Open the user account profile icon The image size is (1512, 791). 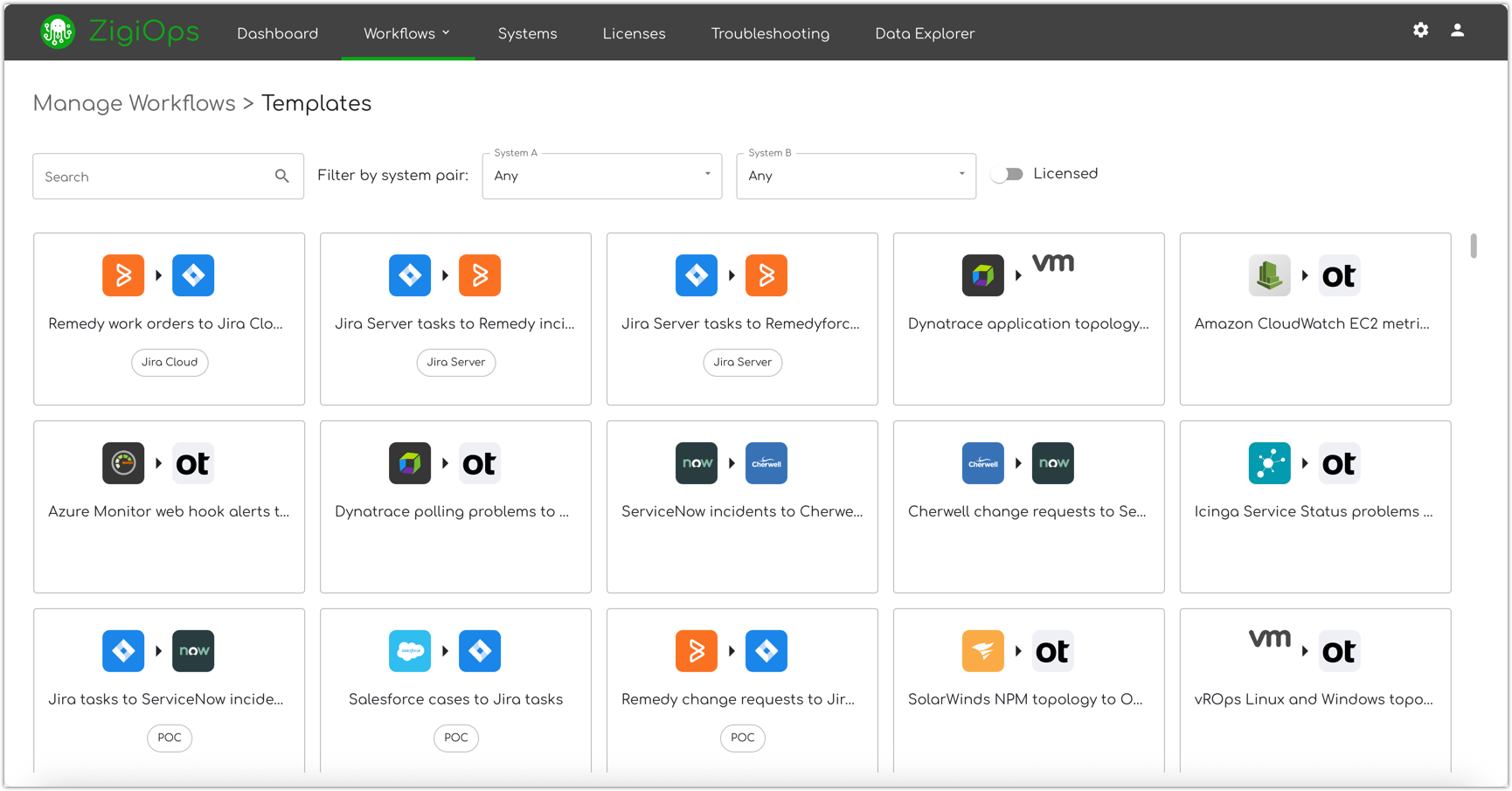click(x=1458, y=30)
